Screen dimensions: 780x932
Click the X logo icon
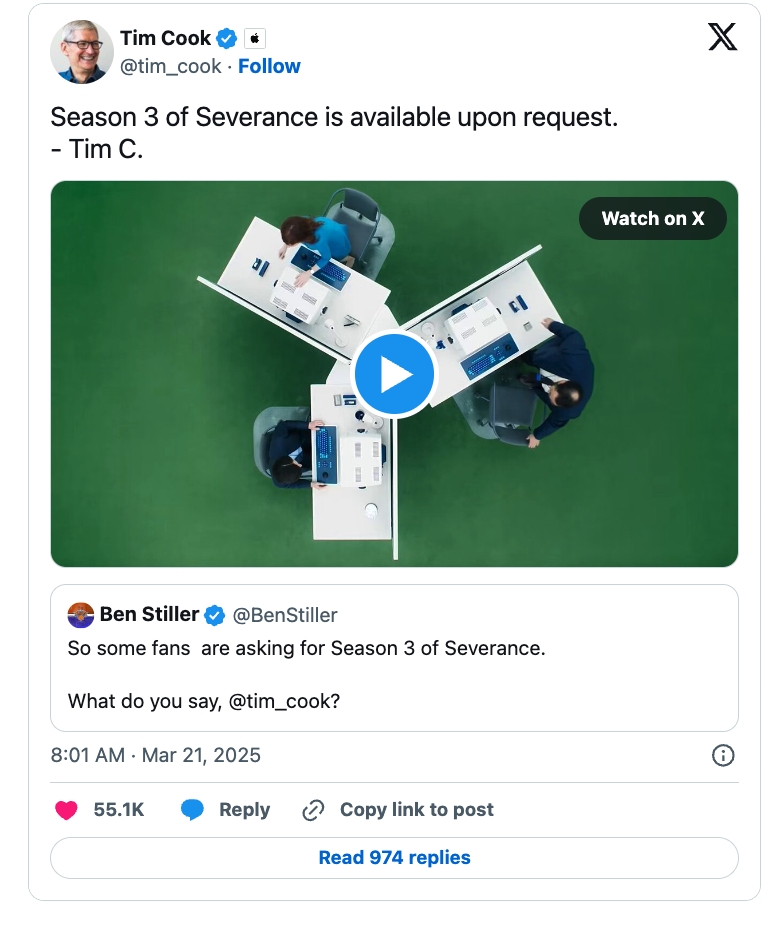[x=722, y=37]
